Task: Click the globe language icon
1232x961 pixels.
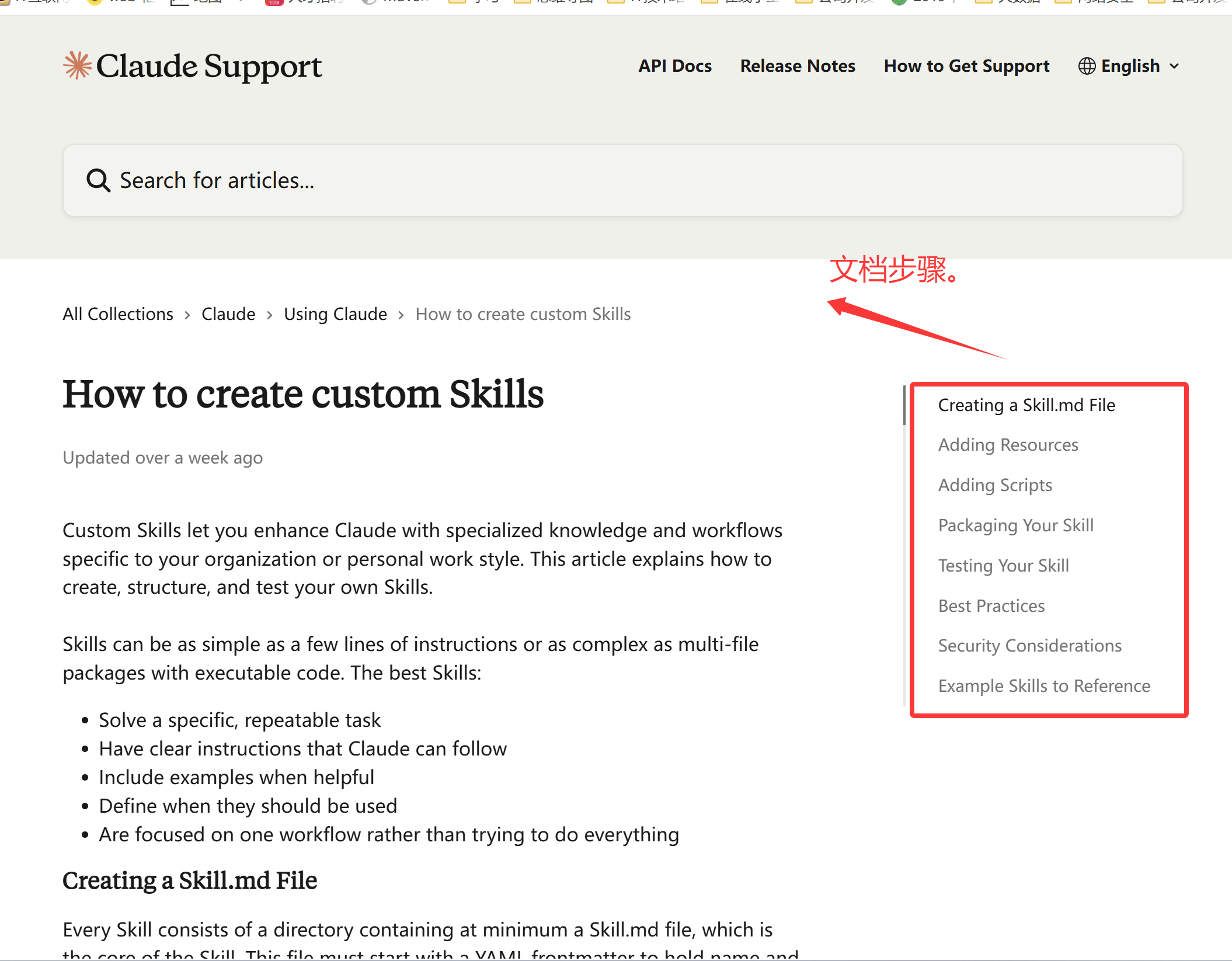Action: (1086, 66)
